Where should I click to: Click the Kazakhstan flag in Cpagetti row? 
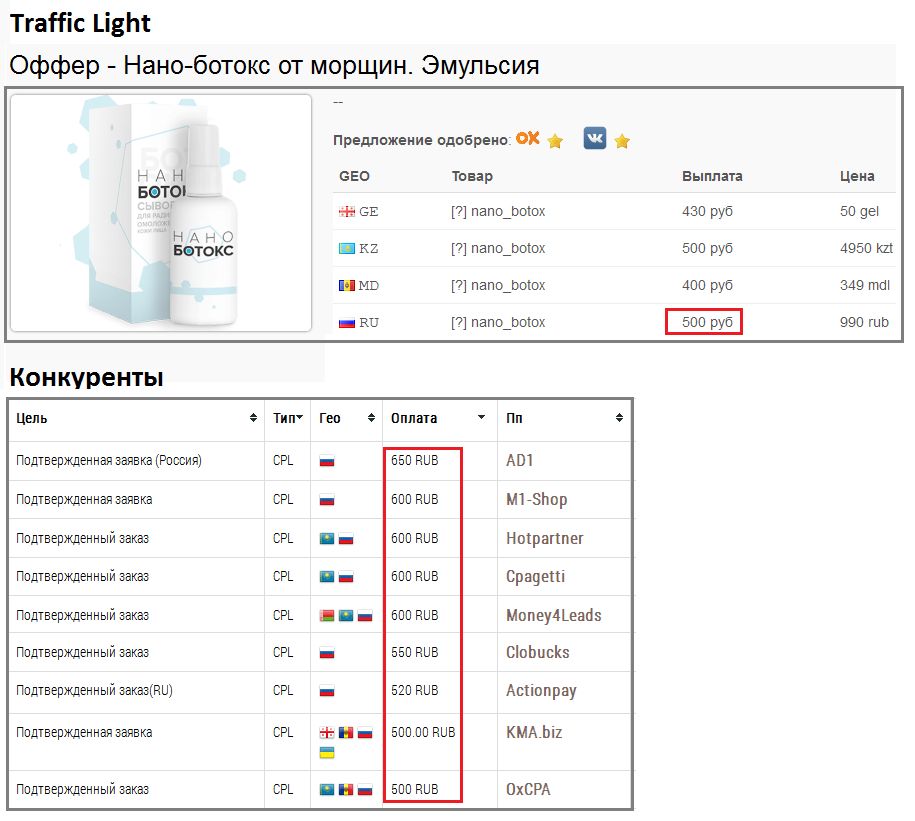point(327,577)
